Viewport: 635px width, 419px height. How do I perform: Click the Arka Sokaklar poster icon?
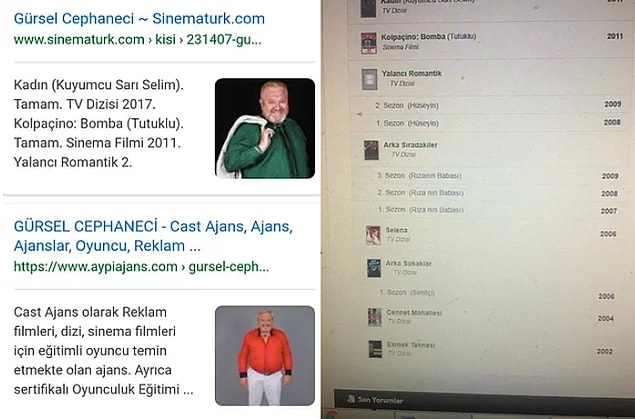click(374, 268)
